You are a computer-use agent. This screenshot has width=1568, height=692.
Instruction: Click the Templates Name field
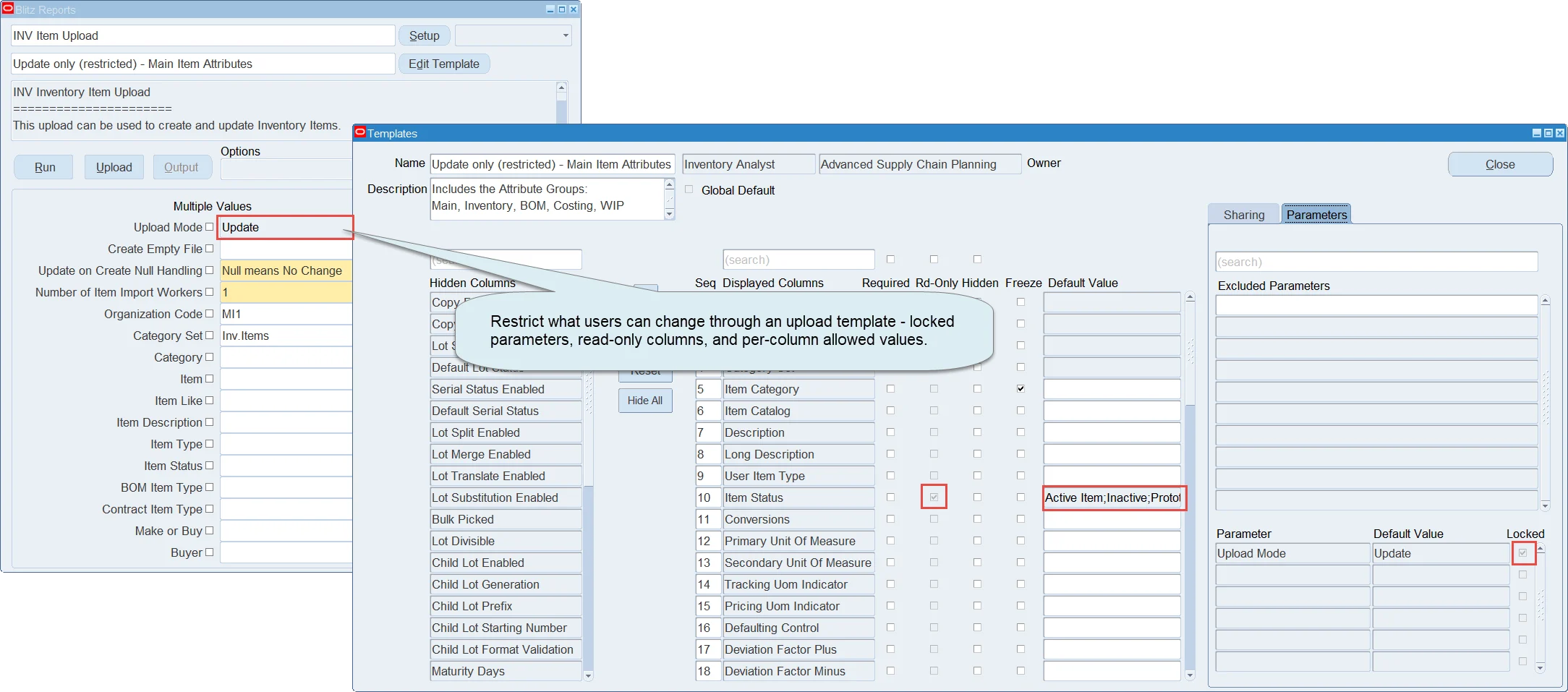click(x=552, y=164)
